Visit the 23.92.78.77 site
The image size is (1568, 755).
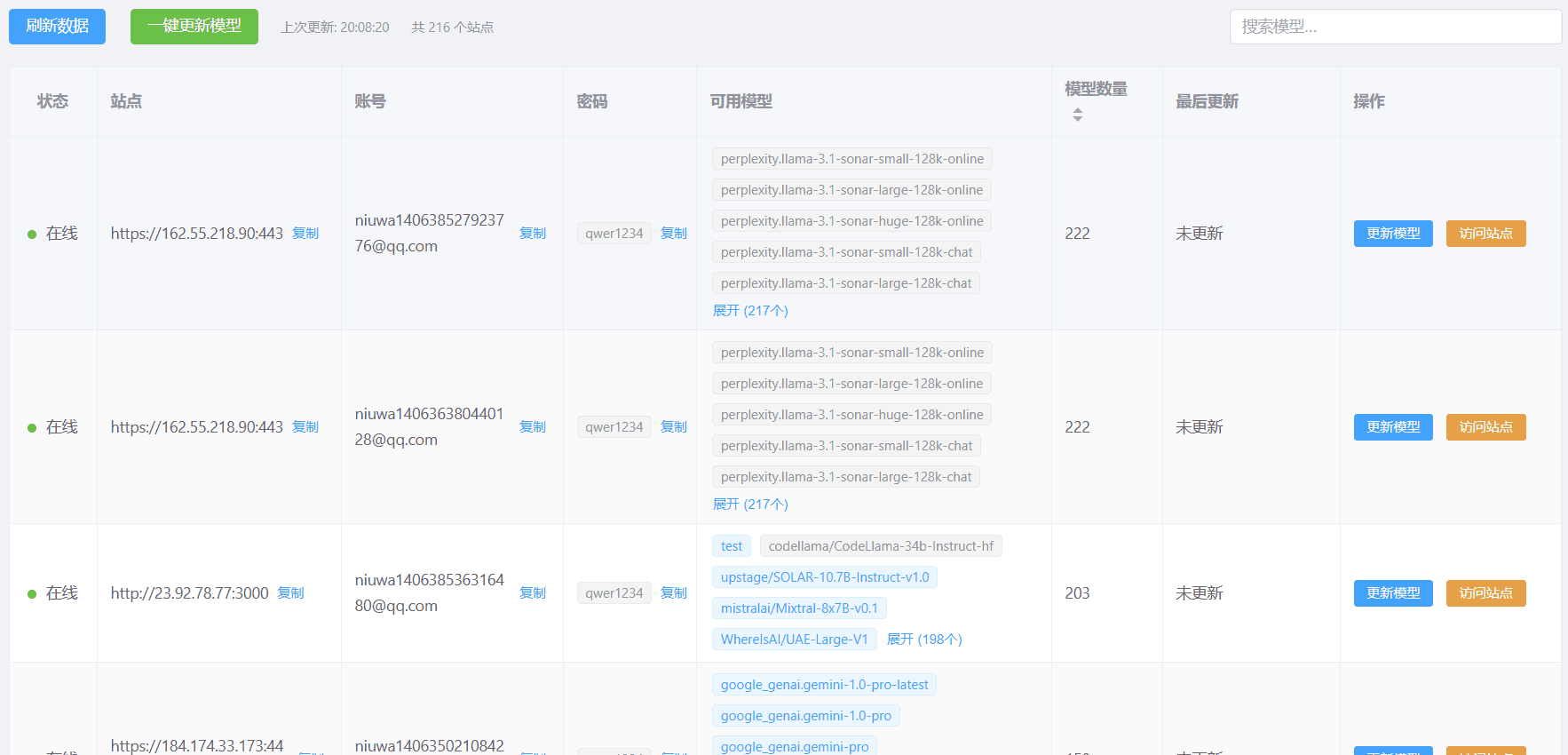point(1485,593)
